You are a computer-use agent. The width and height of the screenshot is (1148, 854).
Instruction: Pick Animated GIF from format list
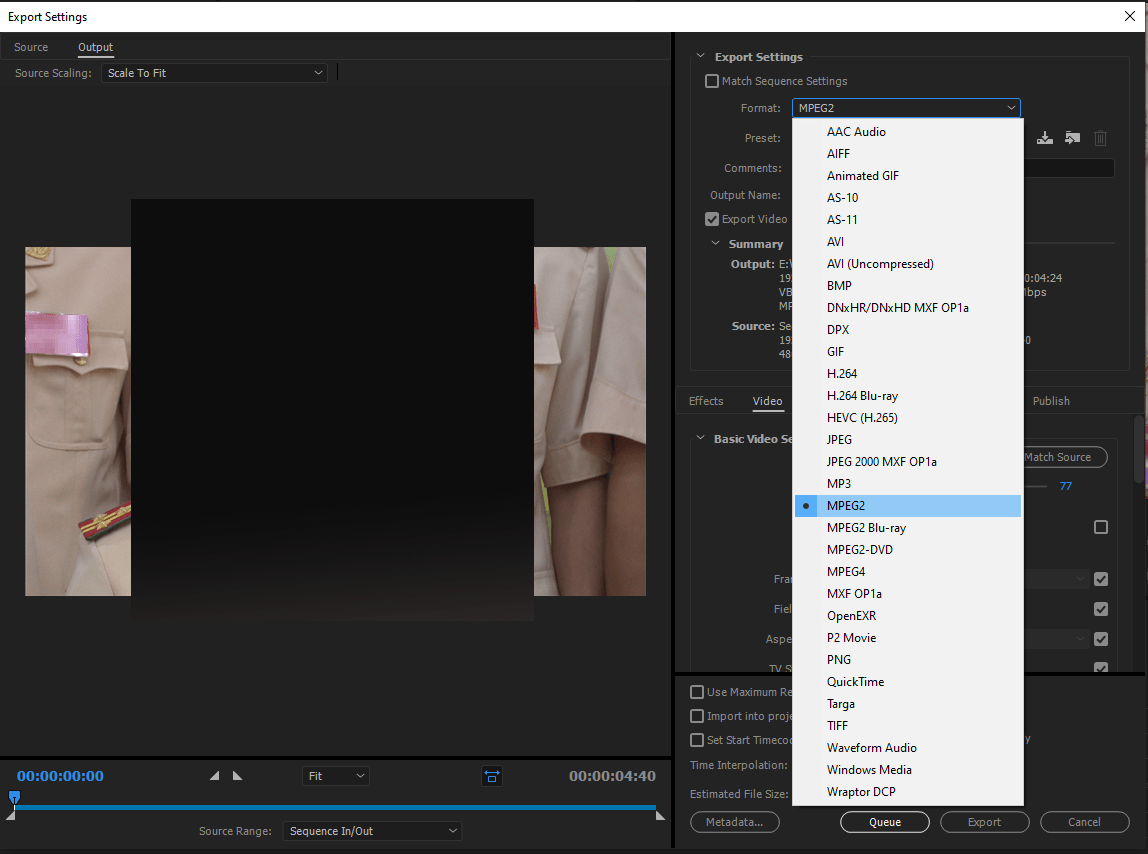pos(908,176)
